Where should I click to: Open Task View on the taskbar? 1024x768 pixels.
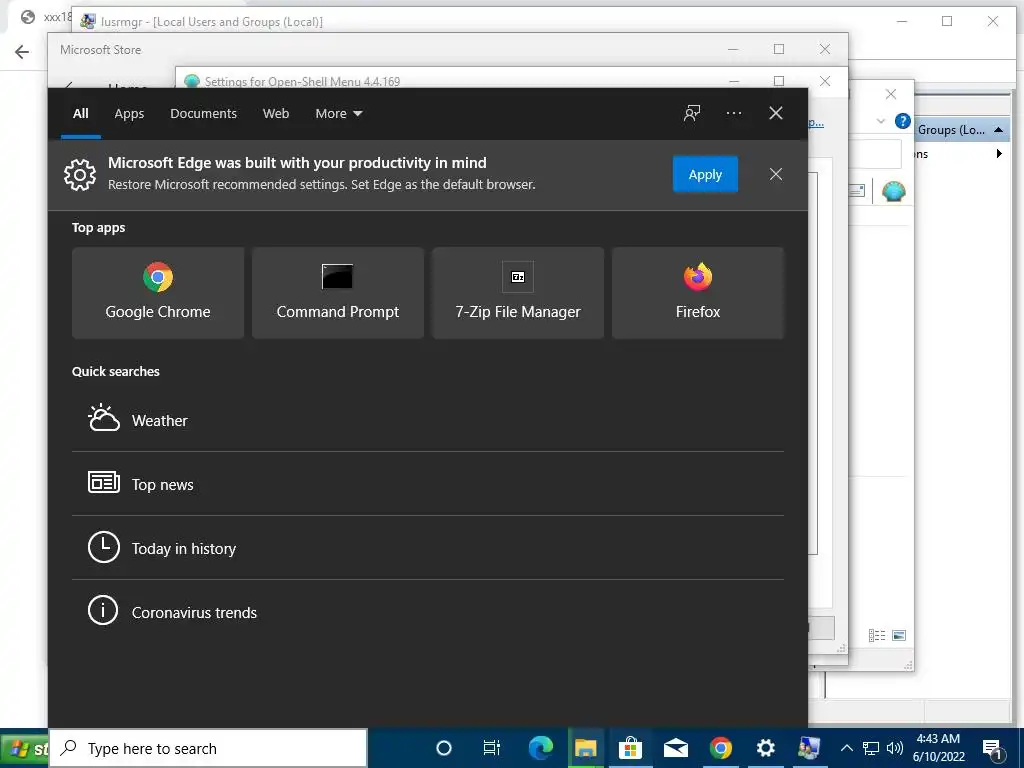[491, 748]
